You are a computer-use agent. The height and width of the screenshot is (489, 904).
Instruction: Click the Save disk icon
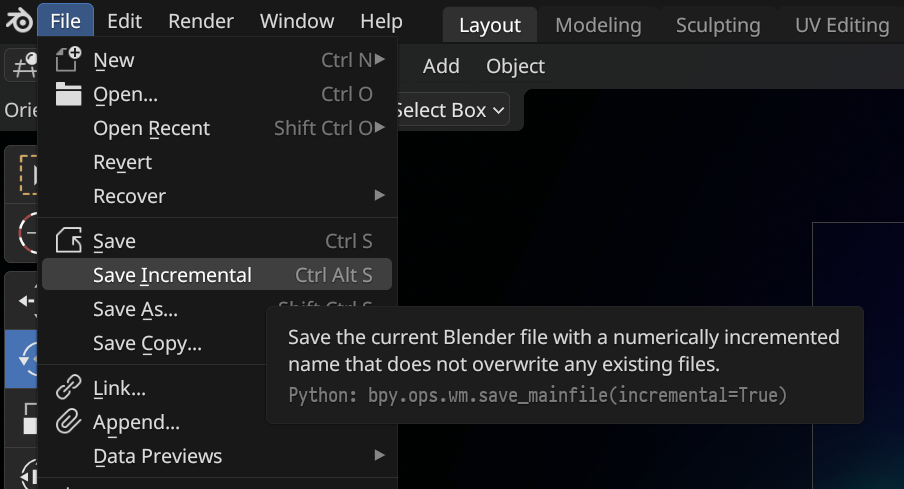click(68, 241)
